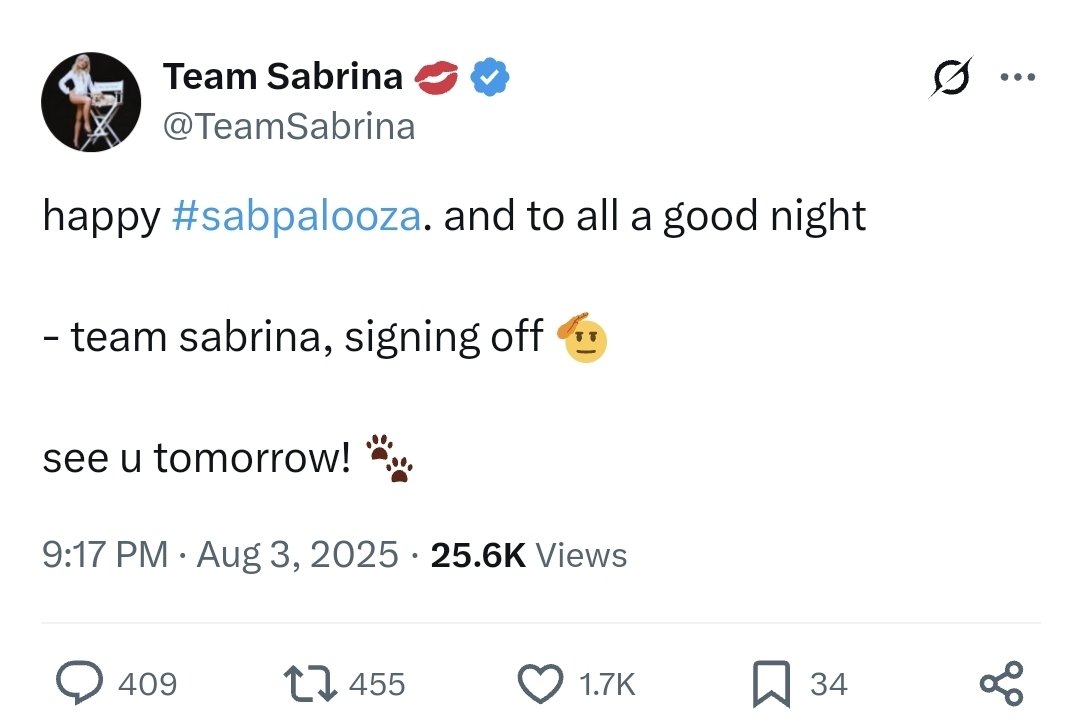Image resolution: width=1079 pixels, height=727 pixels.
Task: Click the Grok slashed-circle icon
Action: (x=951, y=77)
